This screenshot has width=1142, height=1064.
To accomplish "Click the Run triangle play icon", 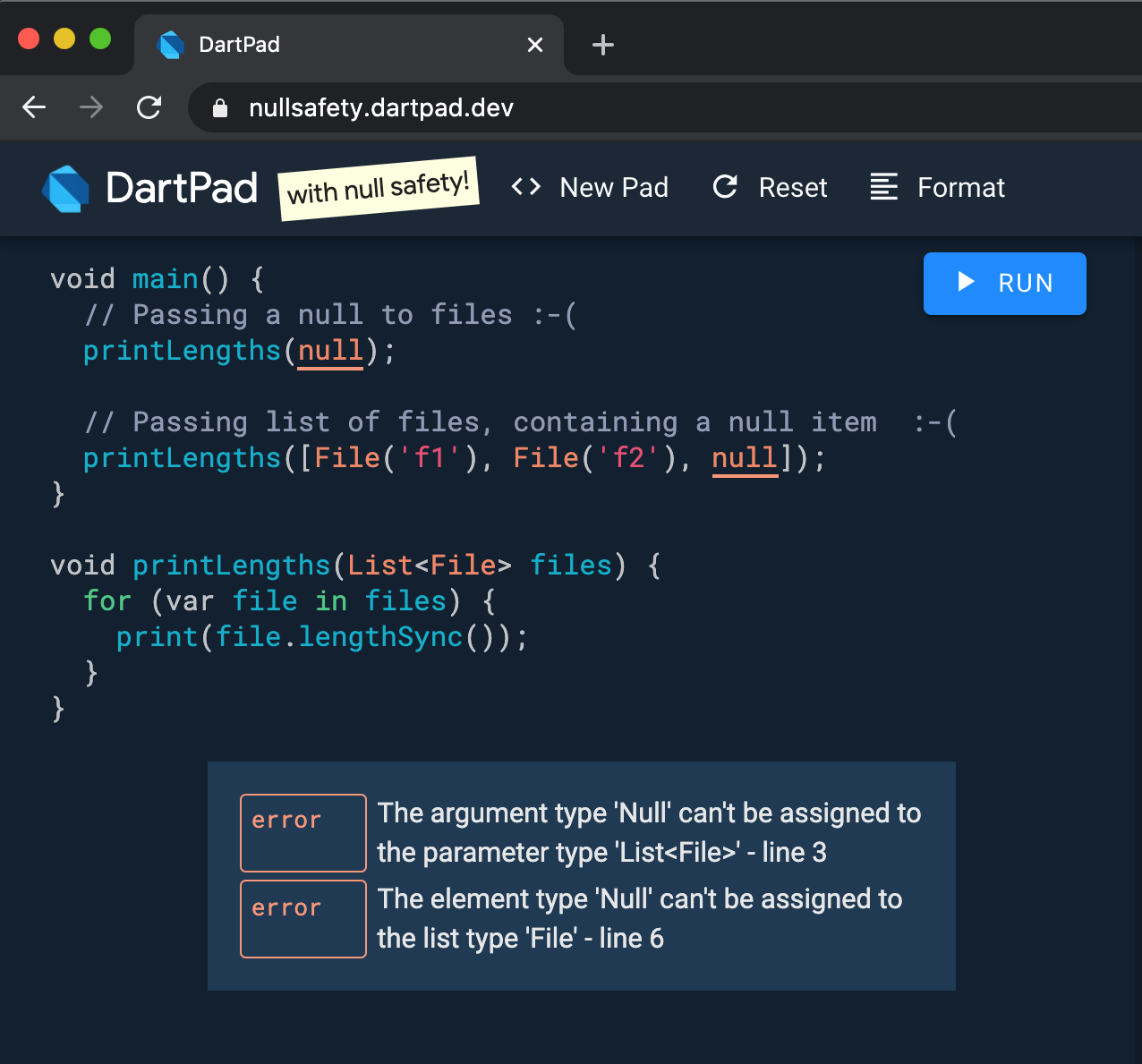I will click(966, 283).
